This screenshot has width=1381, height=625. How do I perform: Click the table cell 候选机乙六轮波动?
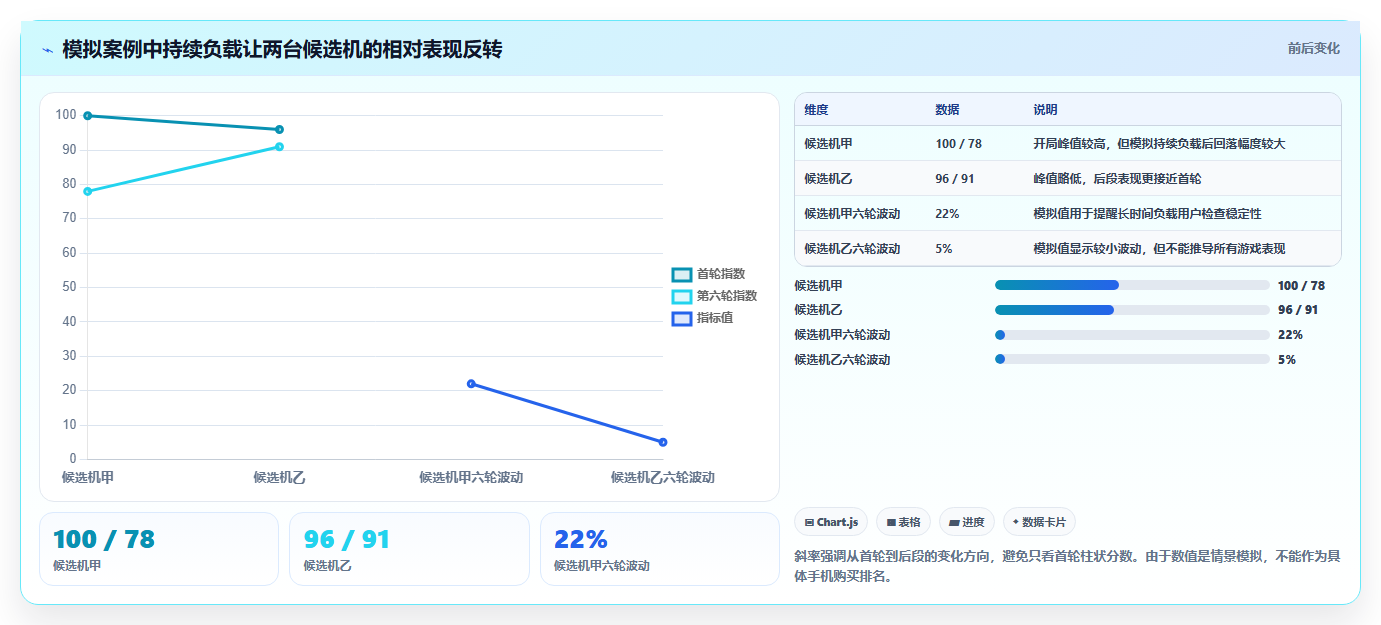[x=852, y=249]
